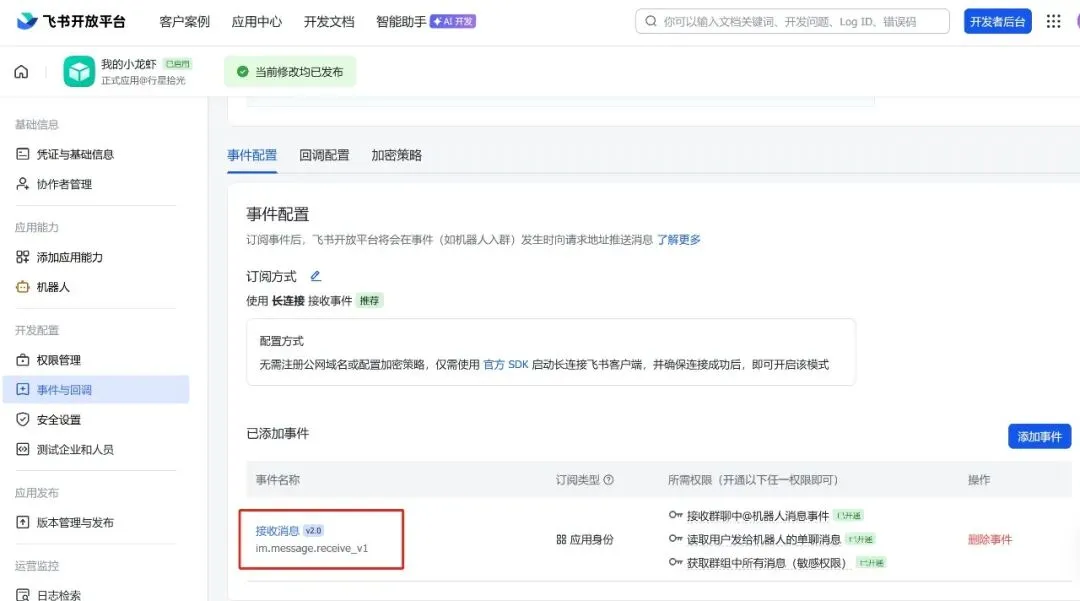Viewport: 1080px width, 601px height.
Task: Open 智能助手 in top navigation
Action: pyautogui.click(x=401, y=22)
